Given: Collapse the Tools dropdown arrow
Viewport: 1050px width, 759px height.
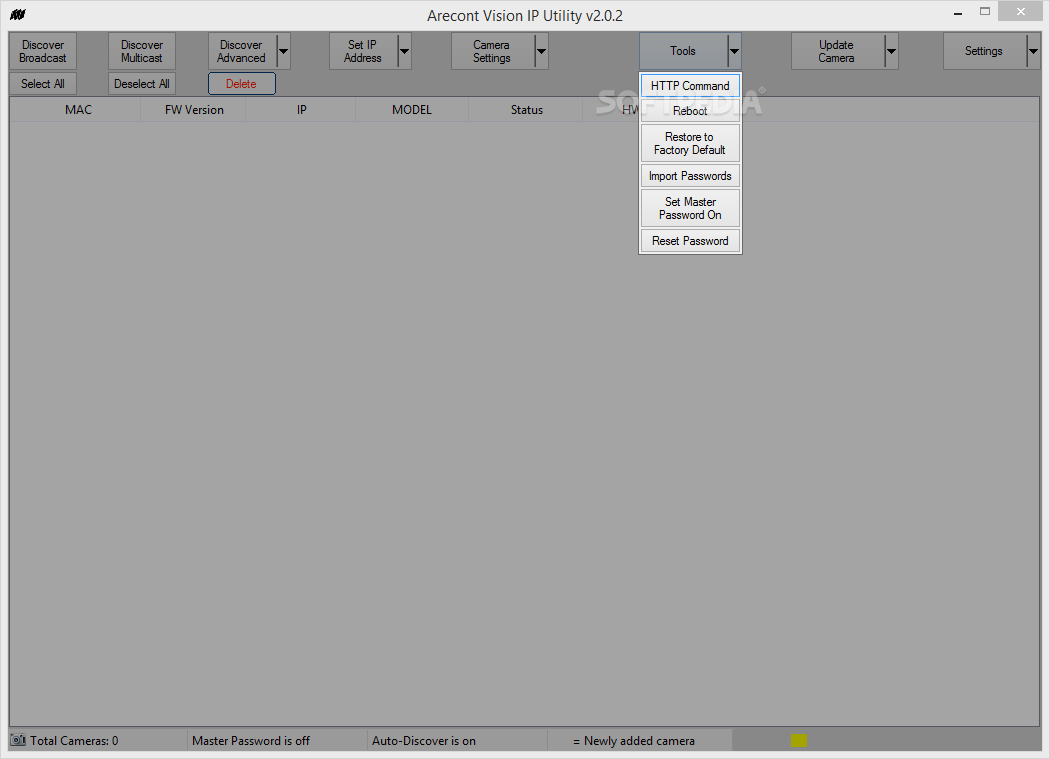Looking at the screenshot, I should [735, 51].
